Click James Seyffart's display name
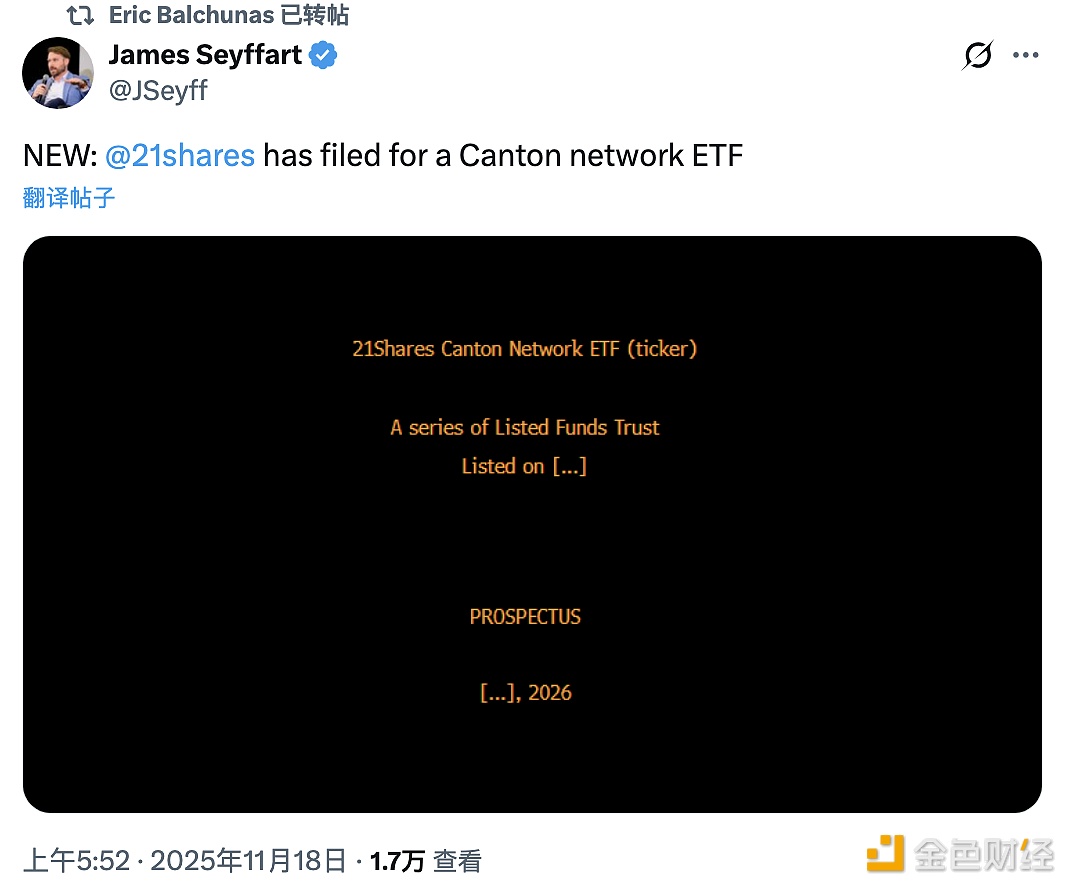Viewport: 1066px width, 884px height. tap(205, 56)
